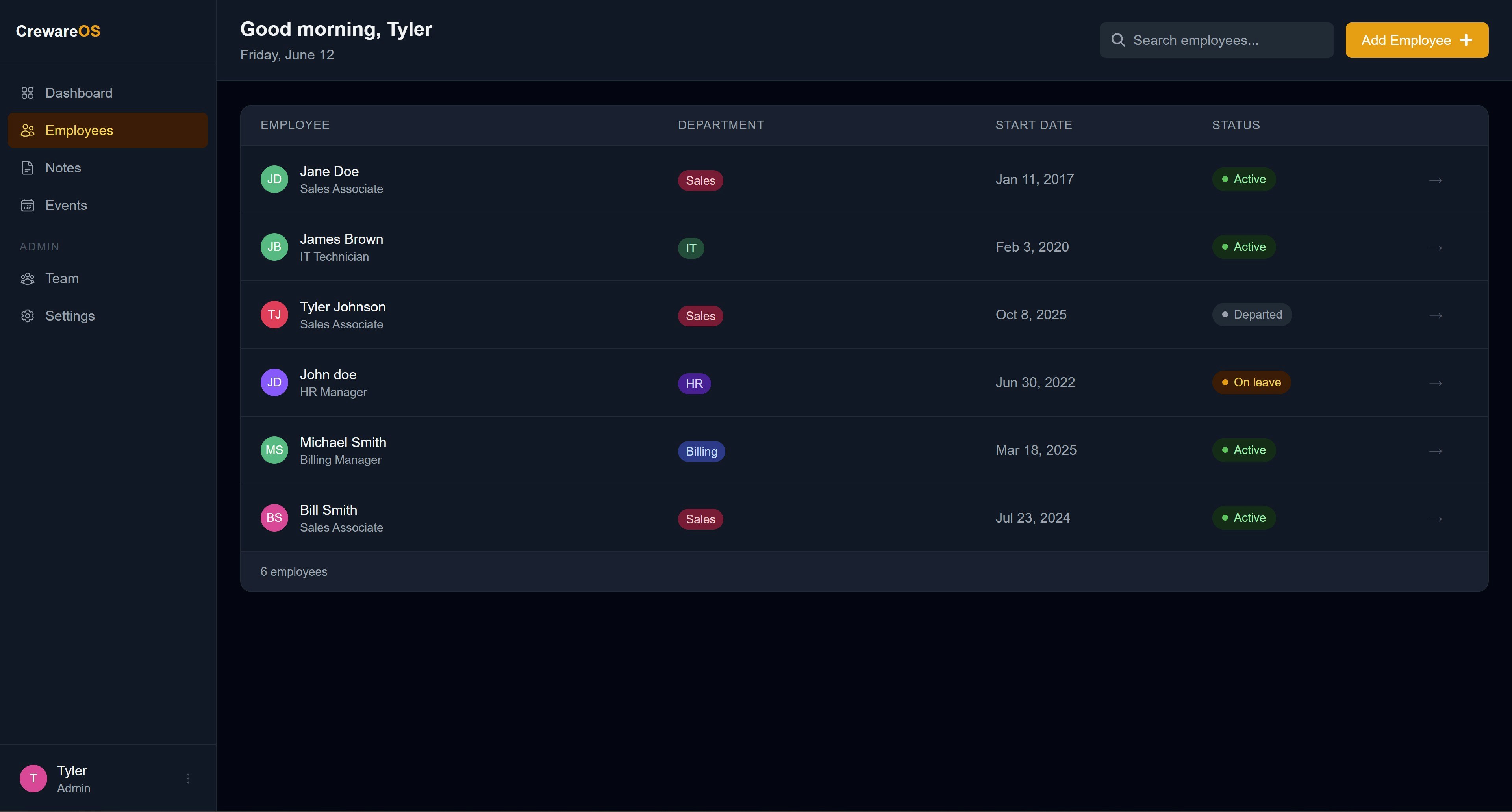Click the Michael Smith name text
The width and height of the screenshot is (1512, 812).
[x=343, y=442]
